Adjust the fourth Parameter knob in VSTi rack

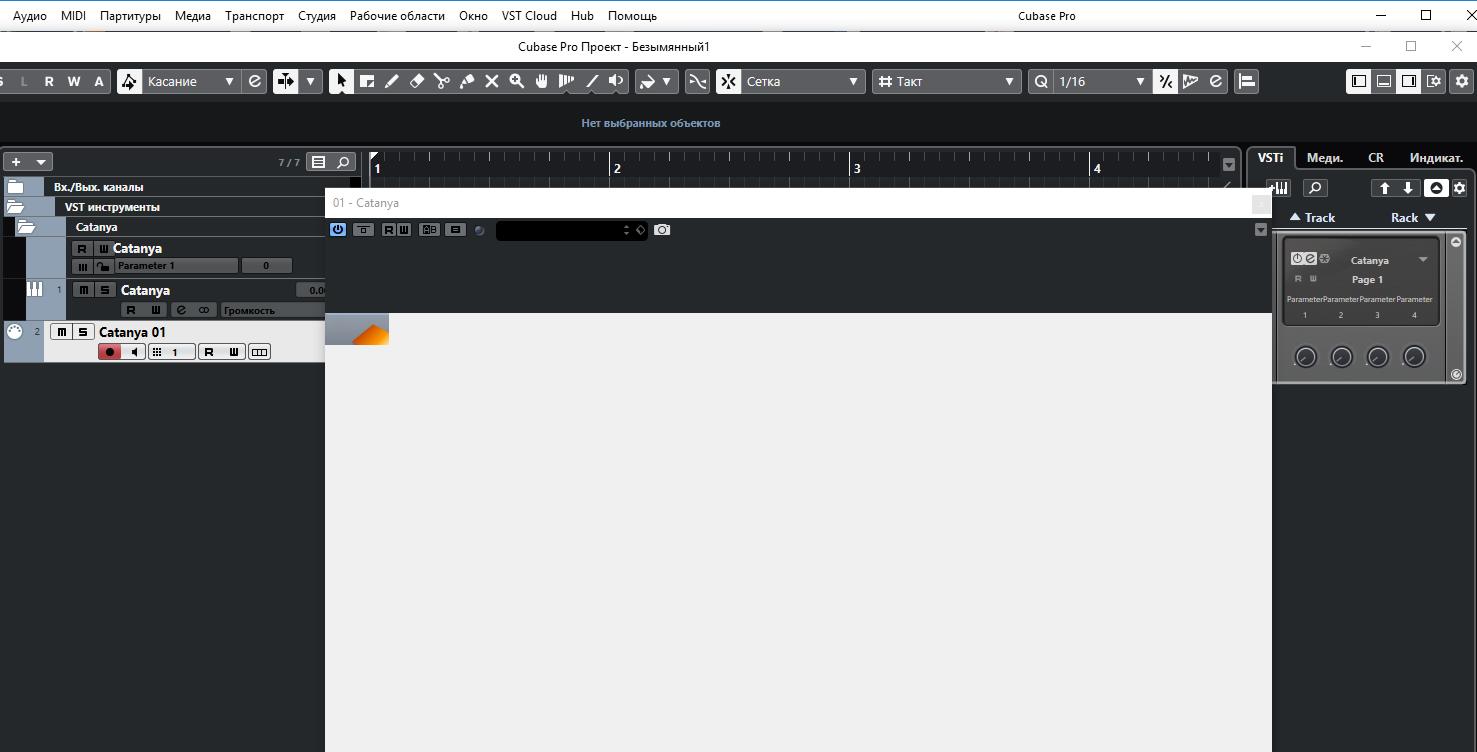(x=1414, y=357)
